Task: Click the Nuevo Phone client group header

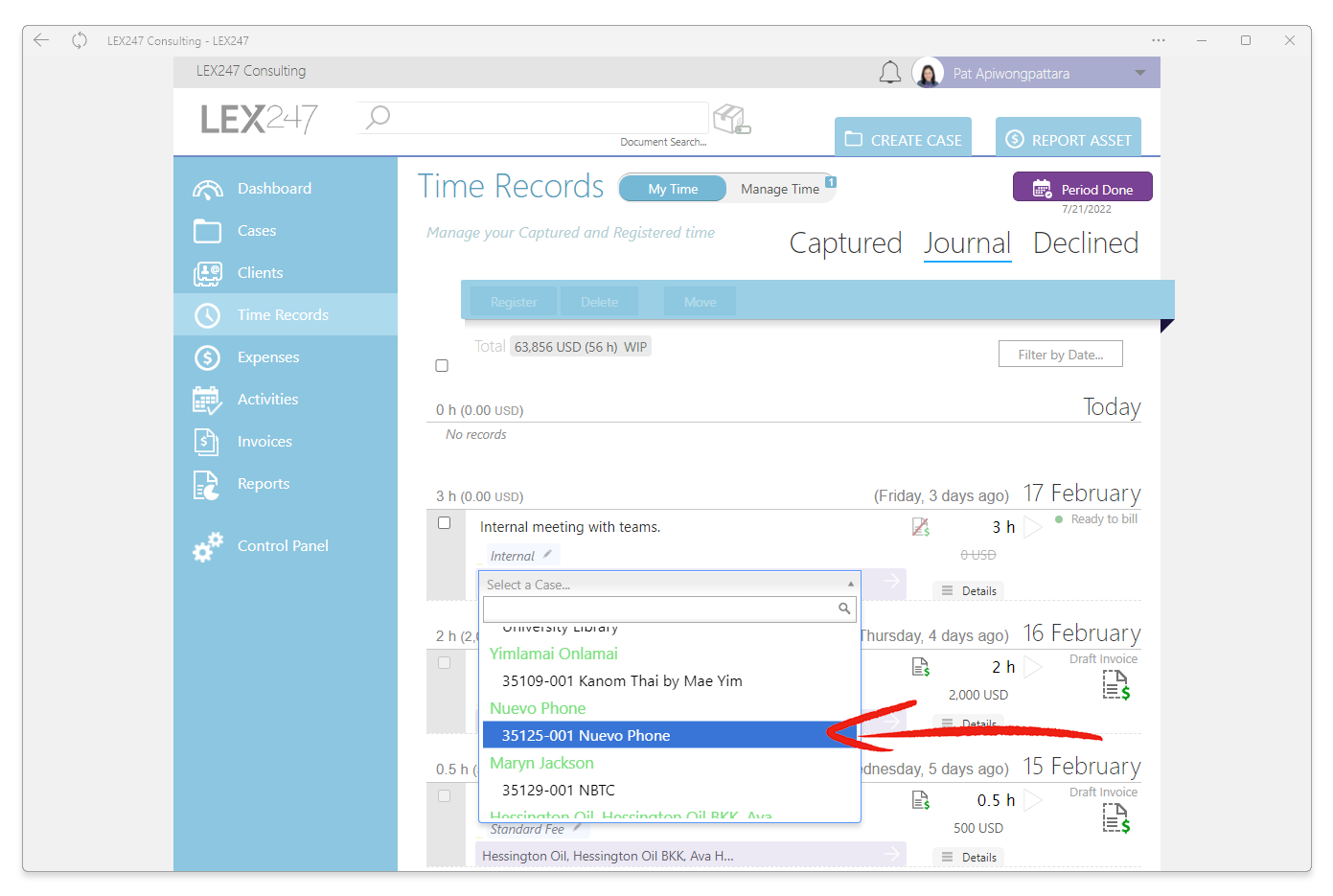Action: click(x=538, y=708)
